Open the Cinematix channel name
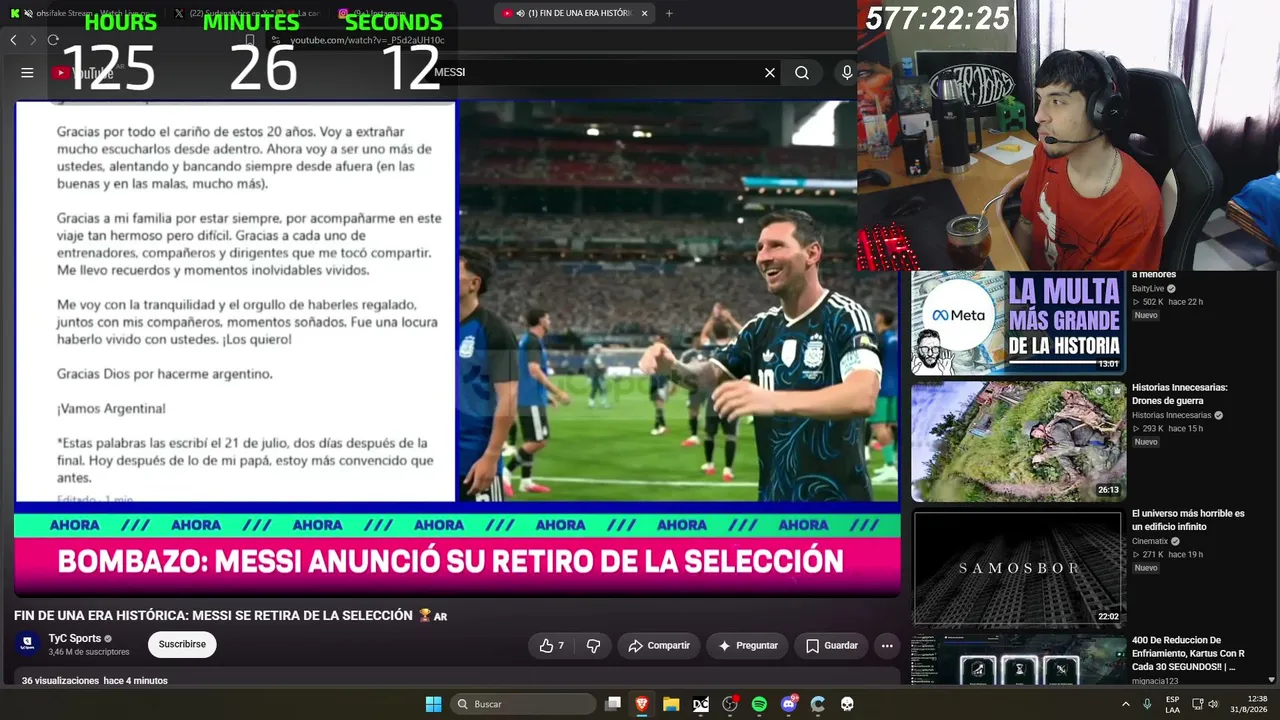The width and height of the screenshot is (1280, 720). pyautogui.click(x=1150, y=542)
